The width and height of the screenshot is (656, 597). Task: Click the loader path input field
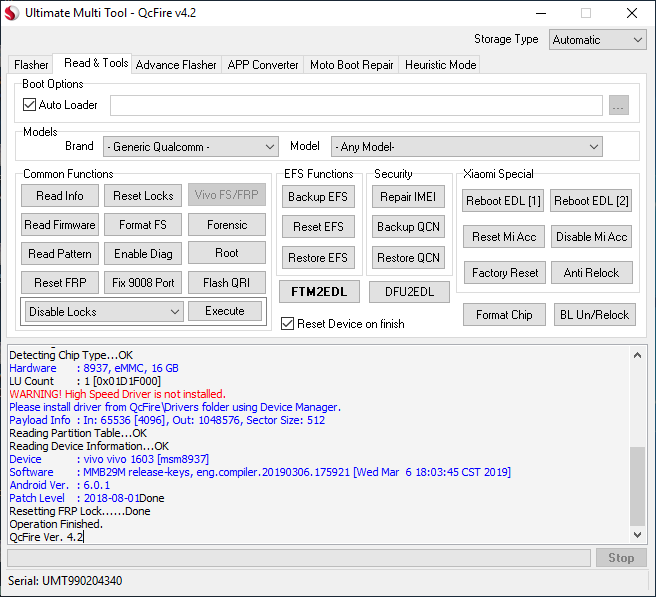pos(356,105)
